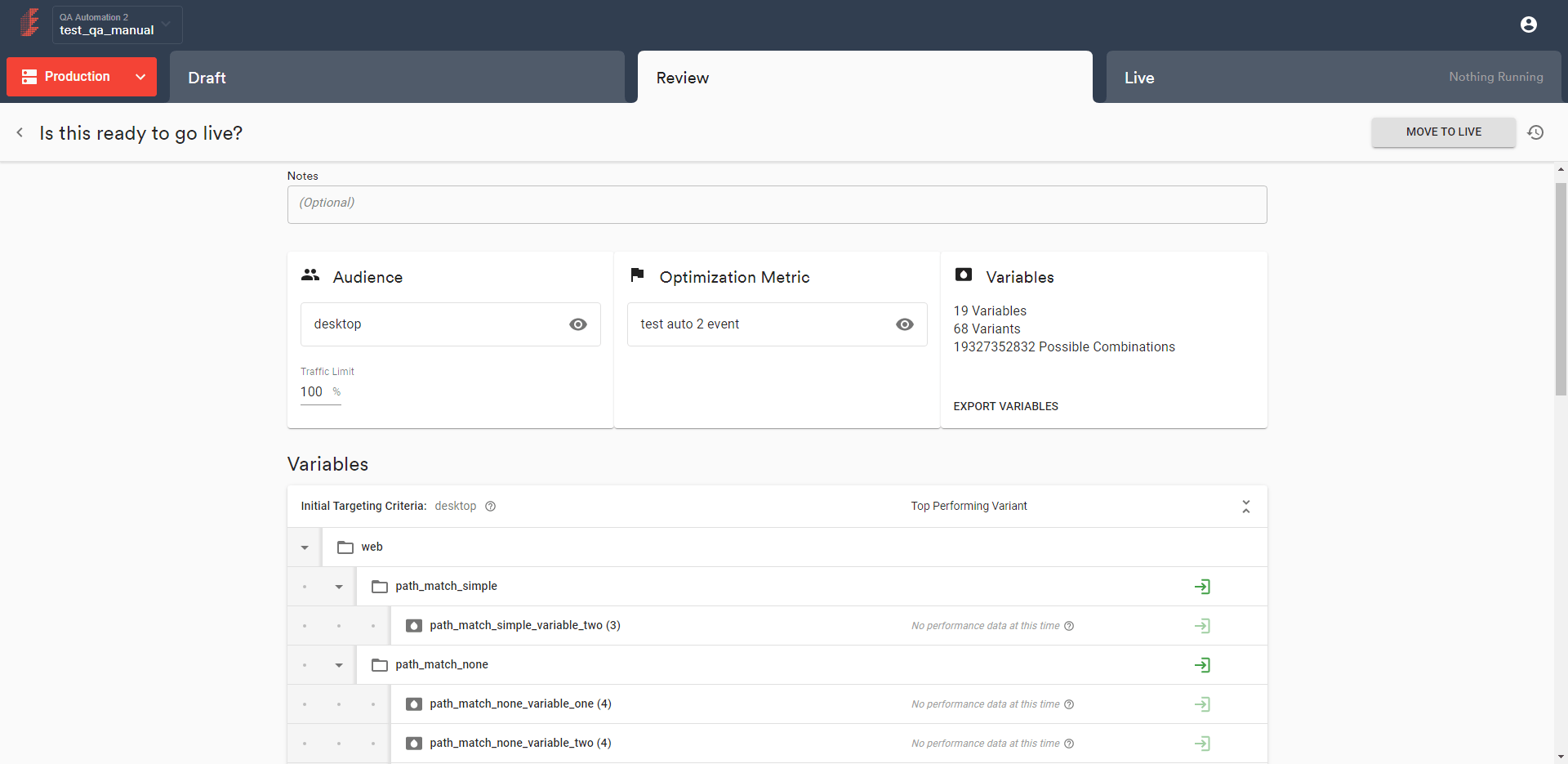The height and width of the screenshot is (764, 1568).
Task: Click Initial Targeting Criteria desktop value
Action: click(455, 507)
